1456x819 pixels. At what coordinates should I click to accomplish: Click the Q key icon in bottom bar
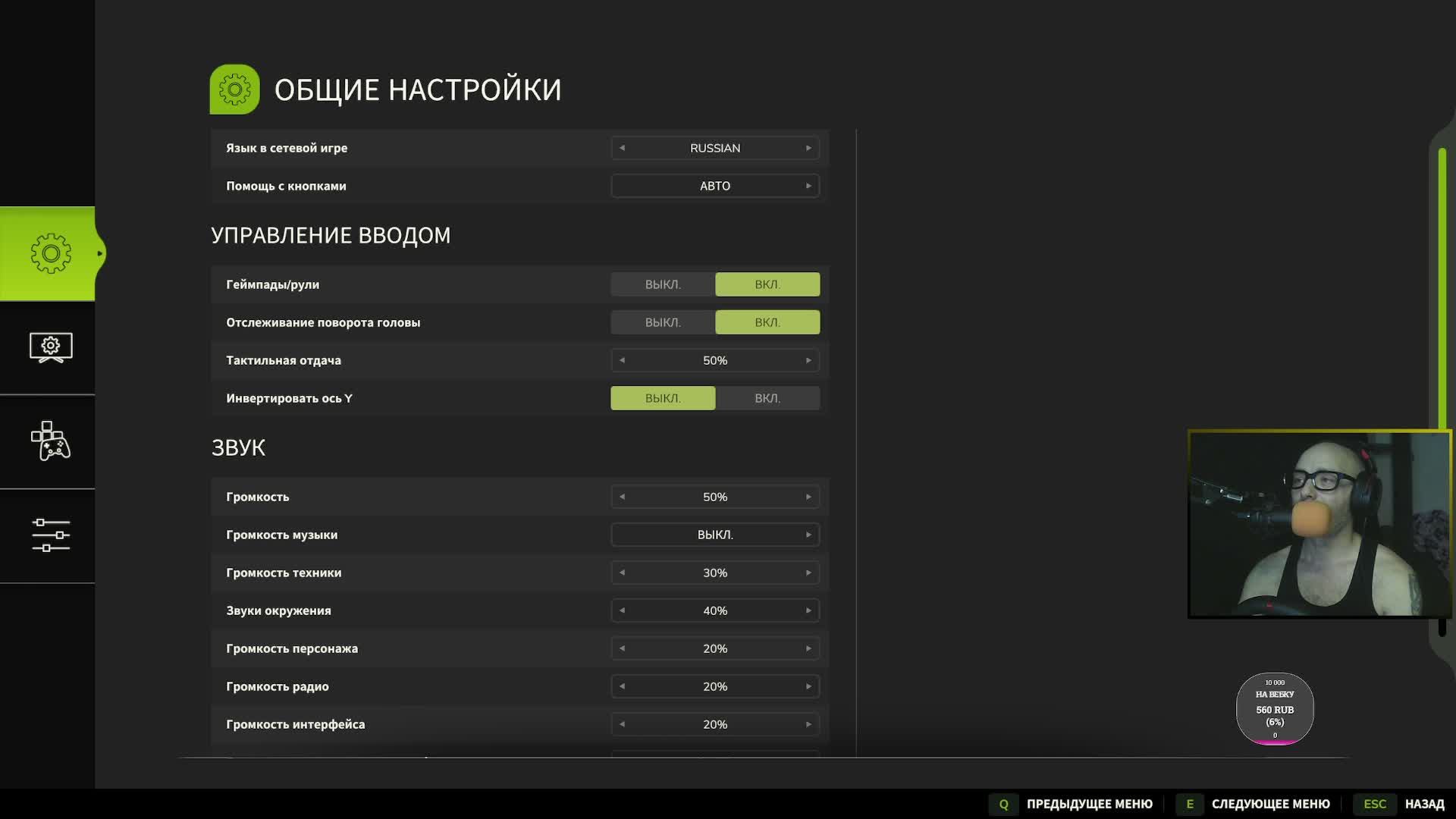pyautogui.click(x=1004, y=804)
